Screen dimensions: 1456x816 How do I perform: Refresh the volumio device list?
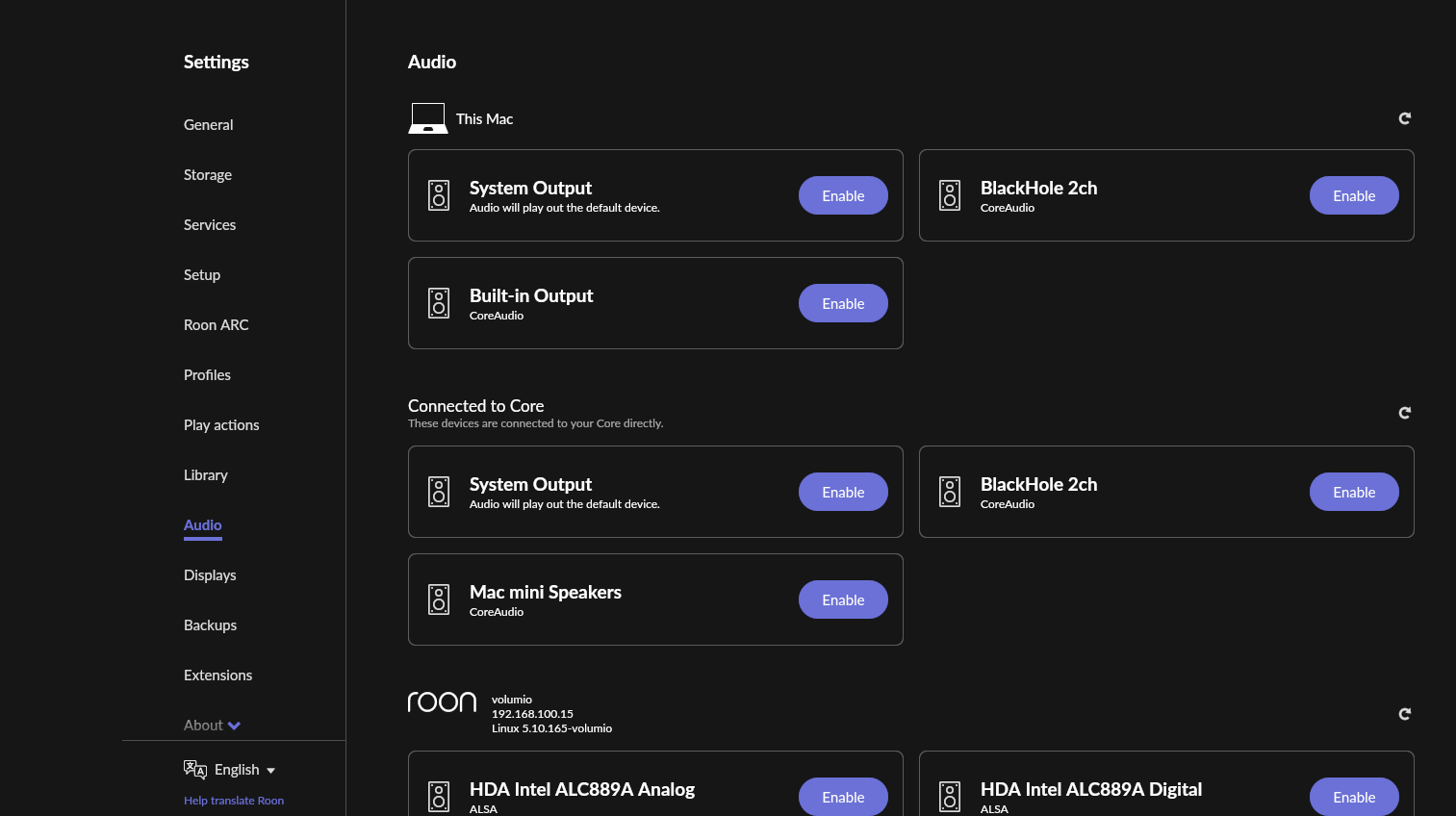point(1404,714)
